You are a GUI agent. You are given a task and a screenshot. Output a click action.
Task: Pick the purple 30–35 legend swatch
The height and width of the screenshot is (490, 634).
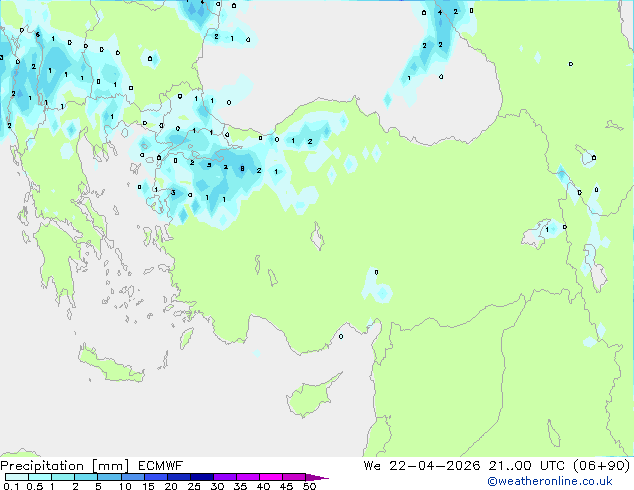pos(224,477)
